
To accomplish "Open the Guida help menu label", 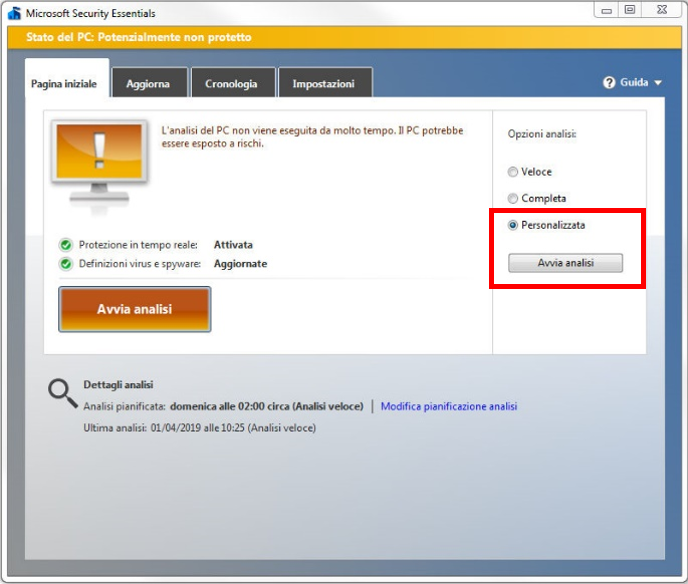I will [634, 82].
